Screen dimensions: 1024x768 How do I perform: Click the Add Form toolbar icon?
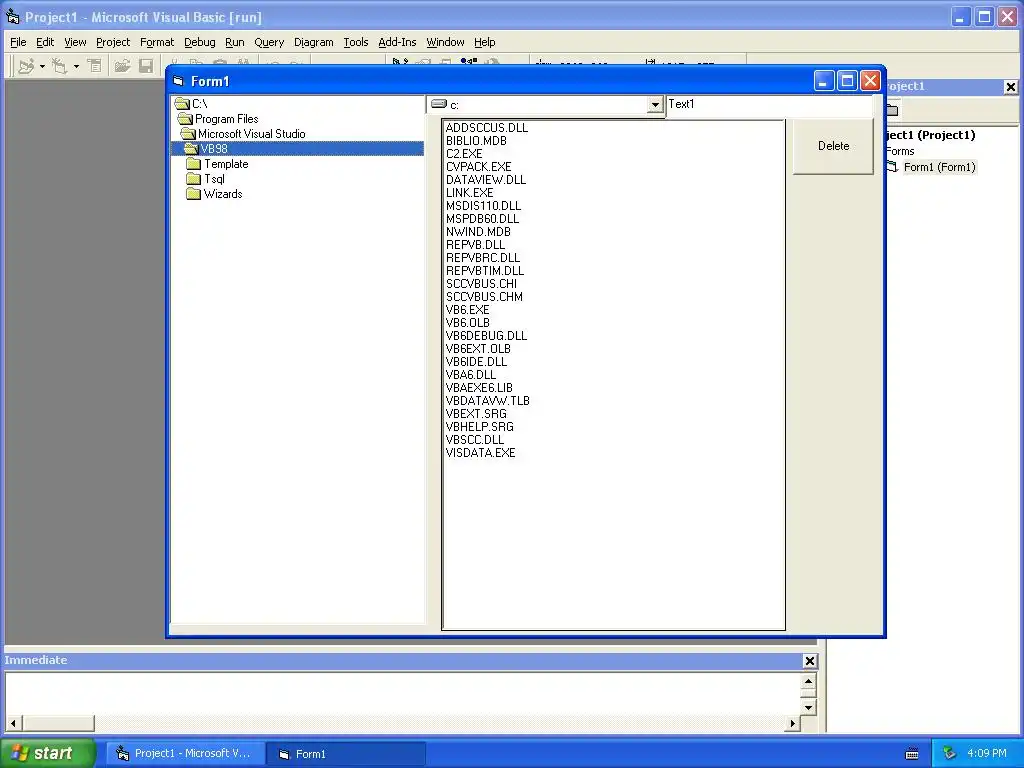pos(59,66)
